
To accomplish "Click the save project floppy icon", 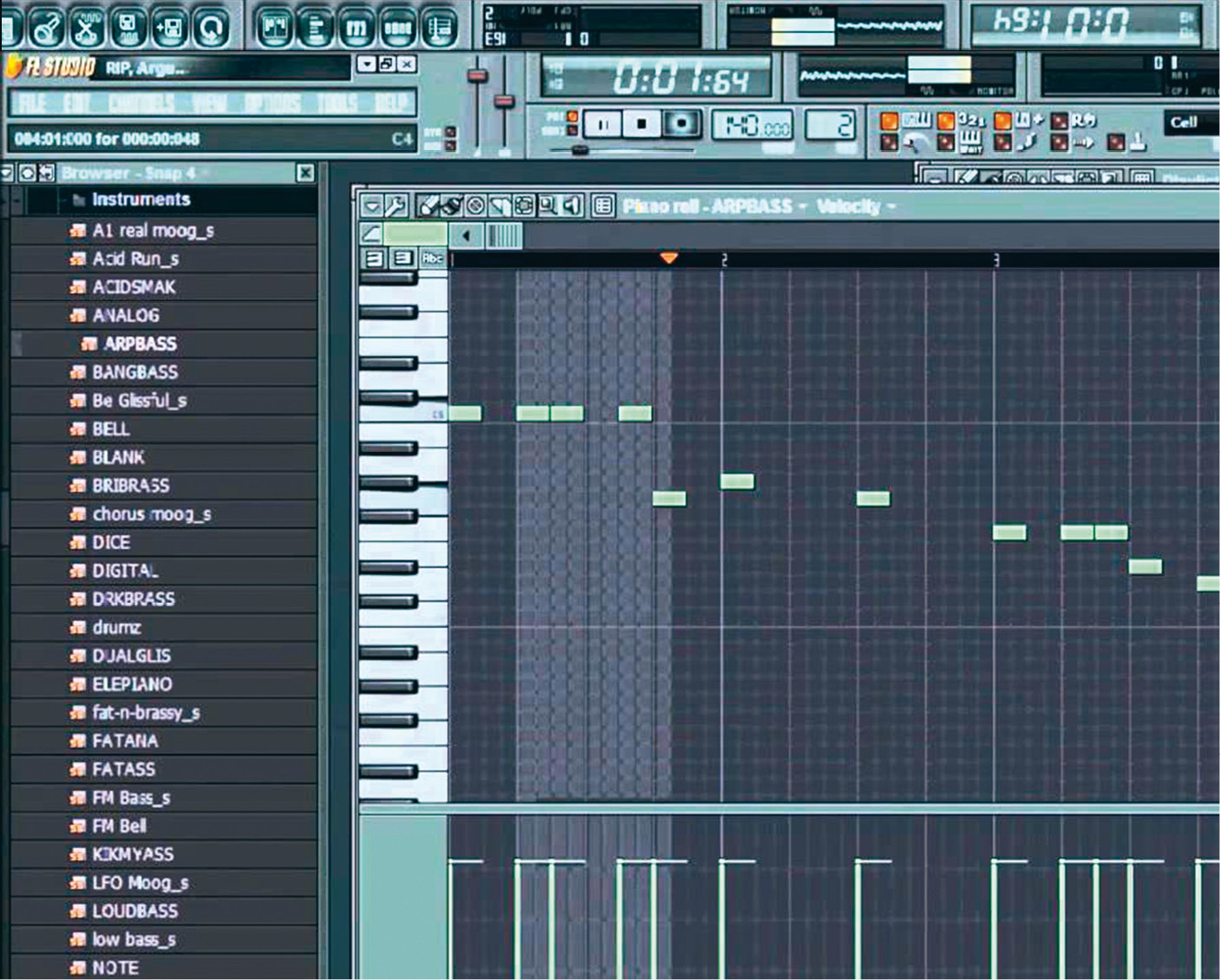I will coord(127,27).
